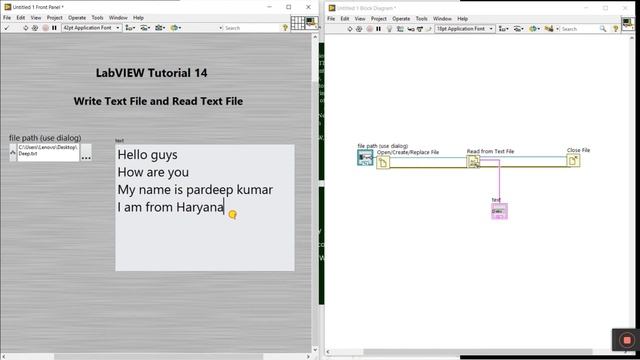Click the VI icon in Block Diagram corner
Screen dimensions: 640x360
coord(627,23)
